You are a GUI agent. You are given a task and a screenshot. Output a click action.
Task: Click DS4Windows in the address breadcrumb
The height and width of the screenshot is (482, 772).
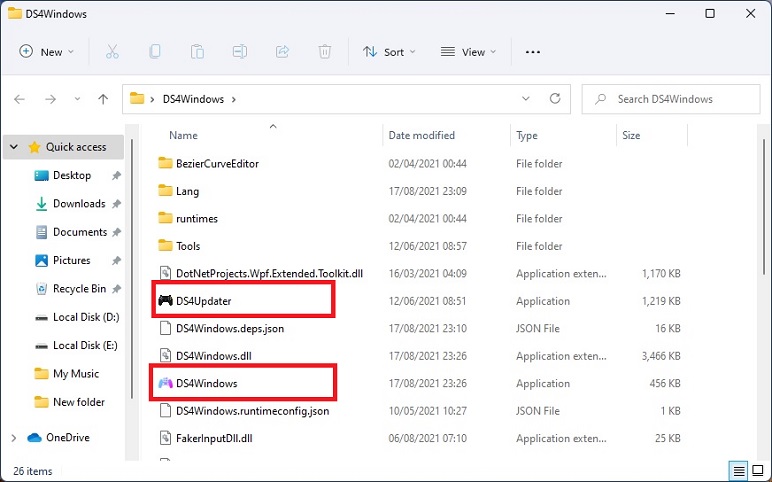tap(193, 99)
